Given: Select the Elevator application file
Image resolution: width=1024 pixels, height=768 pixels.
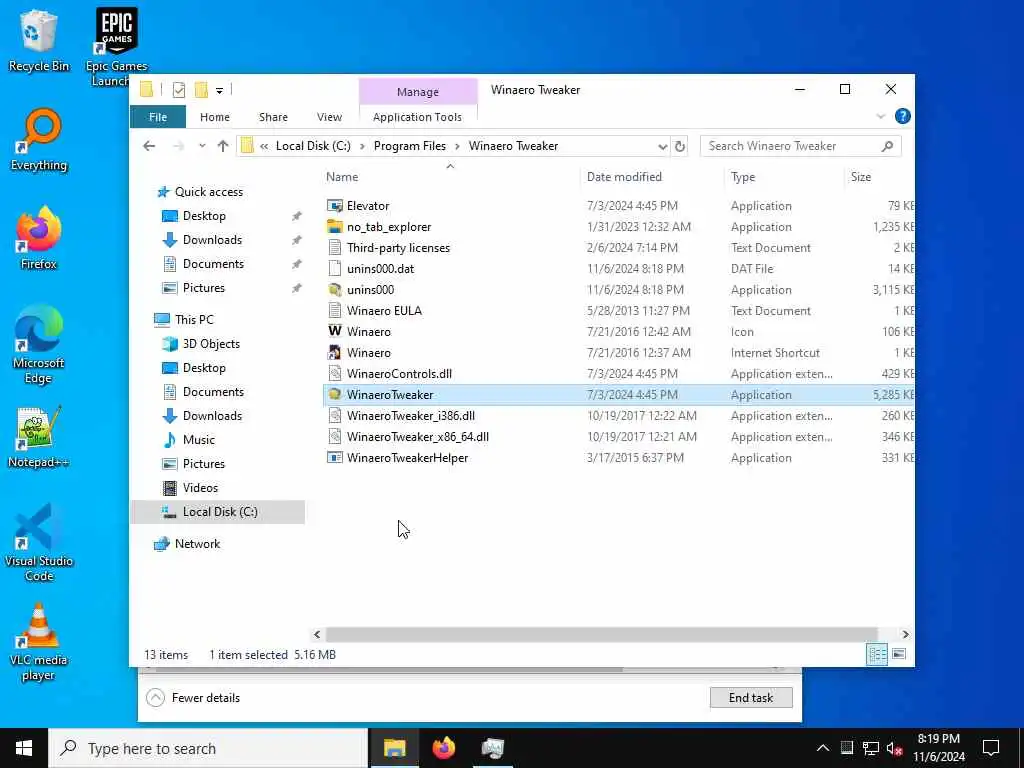Looking at the screenshot, I should click(x=618, y=206).
